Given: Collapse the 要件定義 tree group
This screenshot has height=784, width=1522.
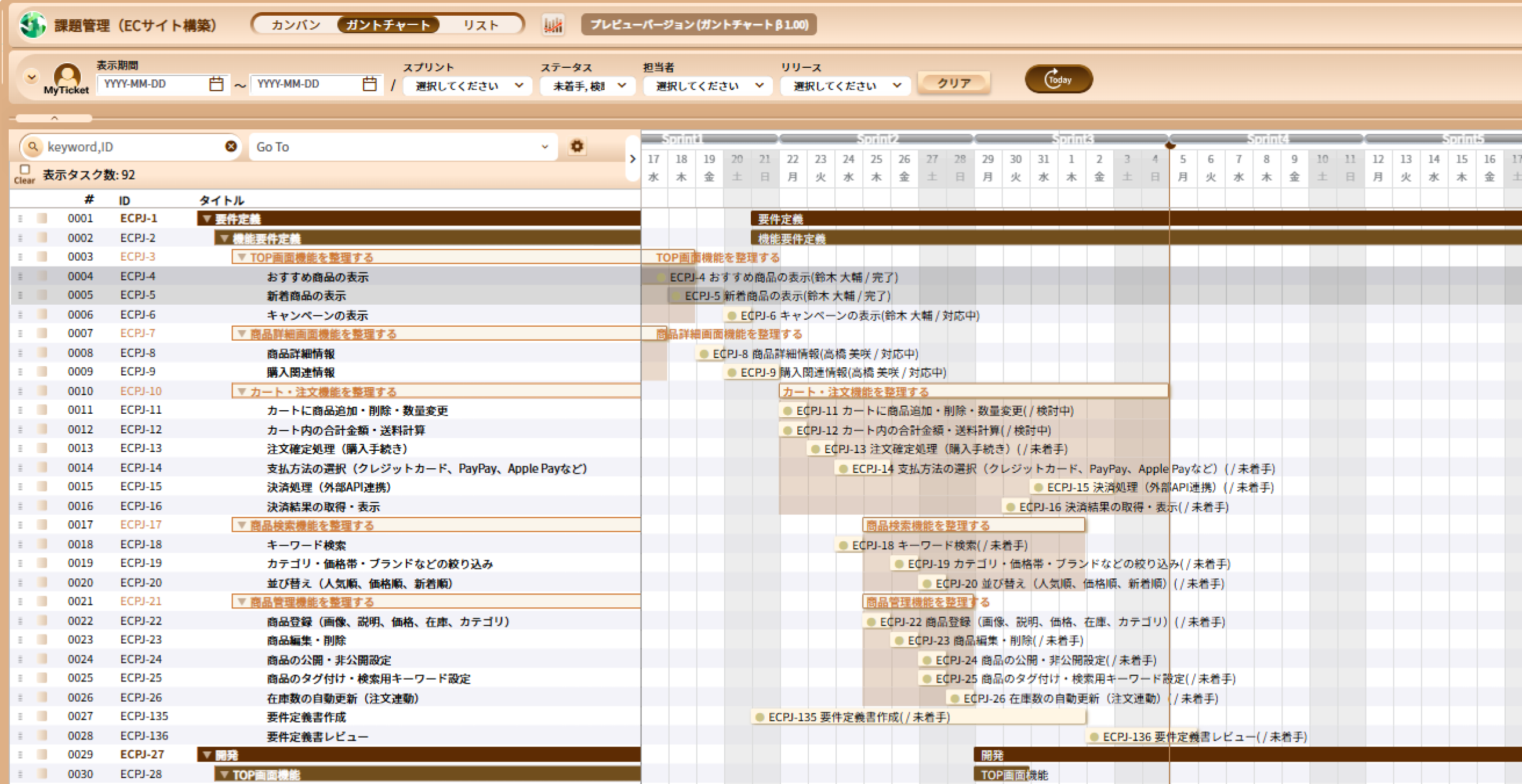Looking at the screenshot, I should 207,218.
